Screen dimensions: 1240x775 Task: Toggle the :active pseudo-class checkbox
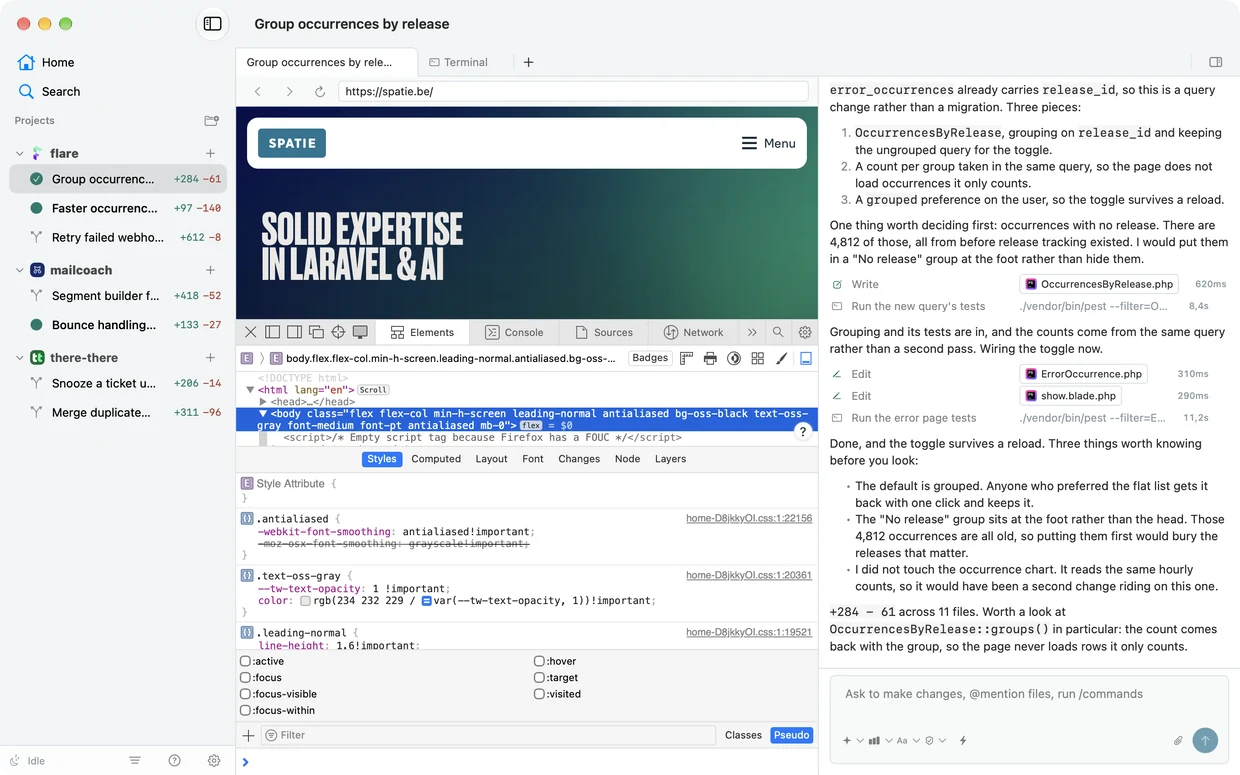245,661
